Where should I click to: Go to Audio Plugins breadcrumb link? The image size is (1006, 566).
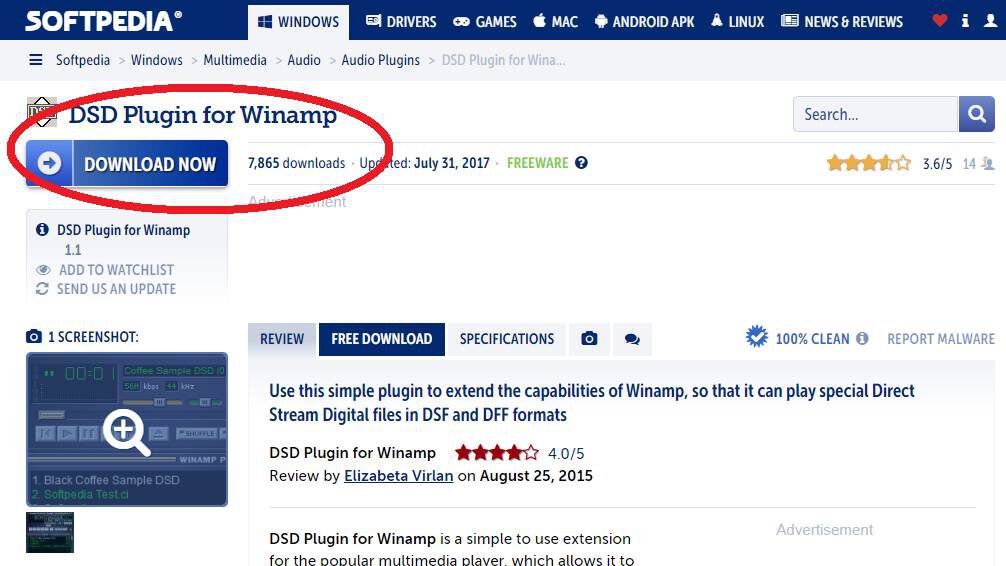point(380,60)
